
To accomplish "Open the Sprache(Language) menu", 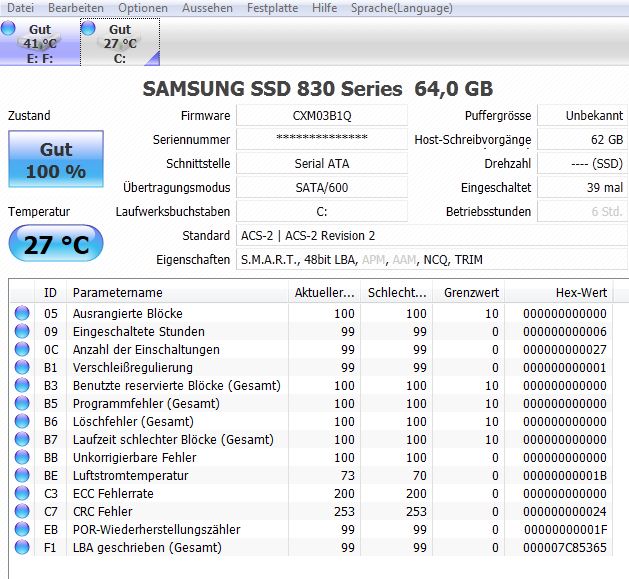I will (x=402, y=8).
